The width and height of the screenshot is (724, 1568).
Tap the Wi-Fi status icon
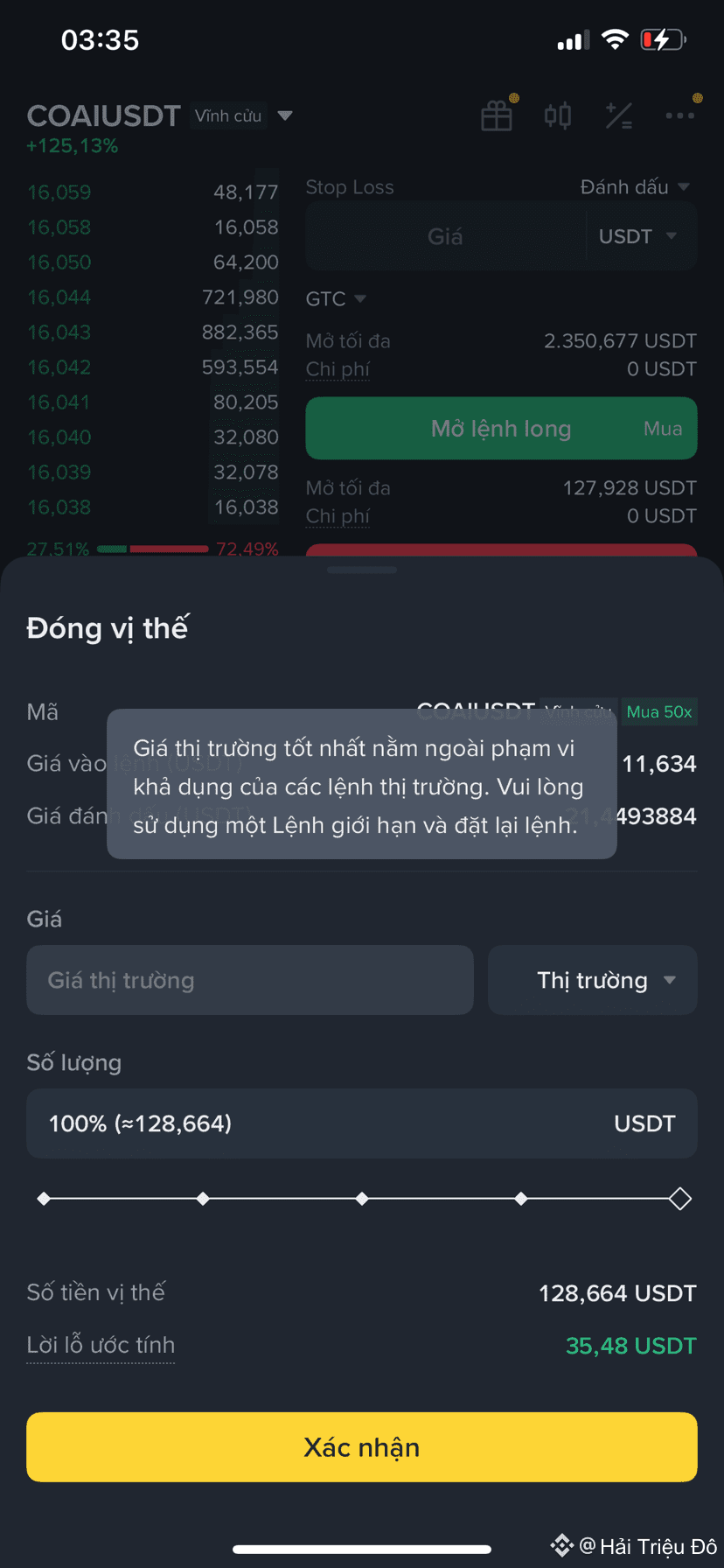(616, 39)
